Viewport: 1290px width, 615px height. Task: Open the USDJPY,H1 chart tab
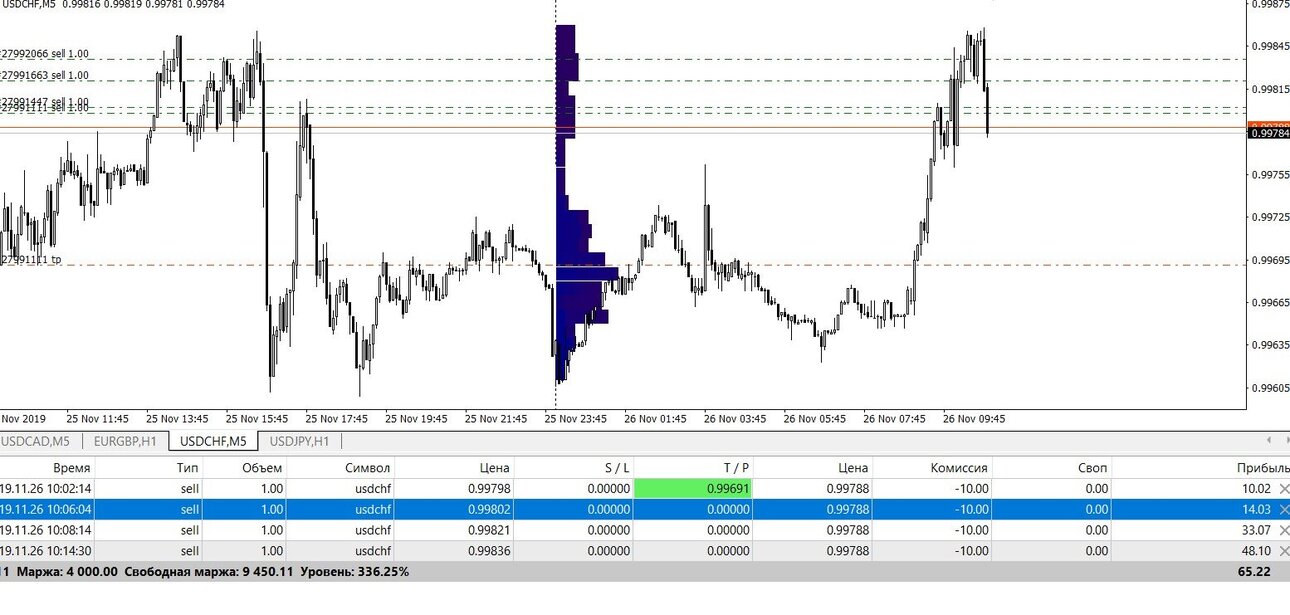[x=299, y=441]
